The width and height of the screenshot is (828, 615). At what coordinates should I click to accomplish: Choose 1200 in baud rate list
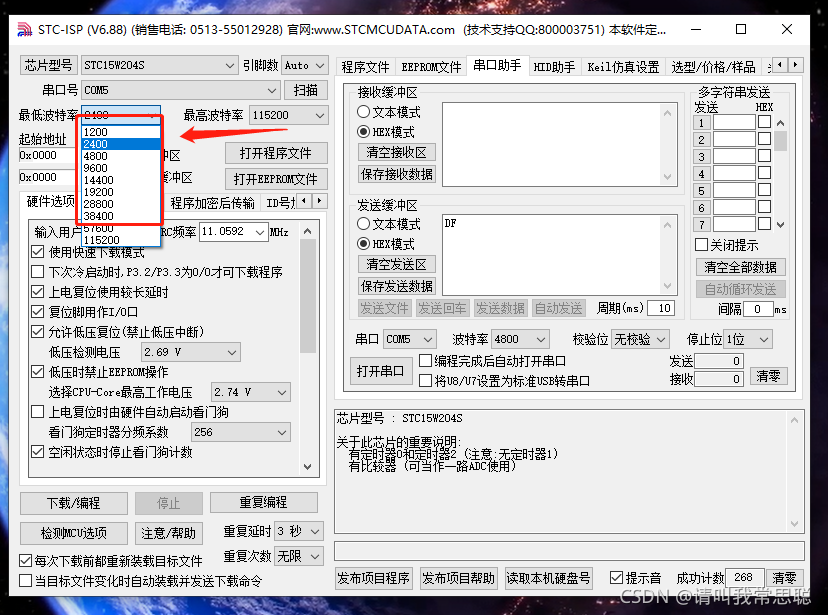(121, 132)
